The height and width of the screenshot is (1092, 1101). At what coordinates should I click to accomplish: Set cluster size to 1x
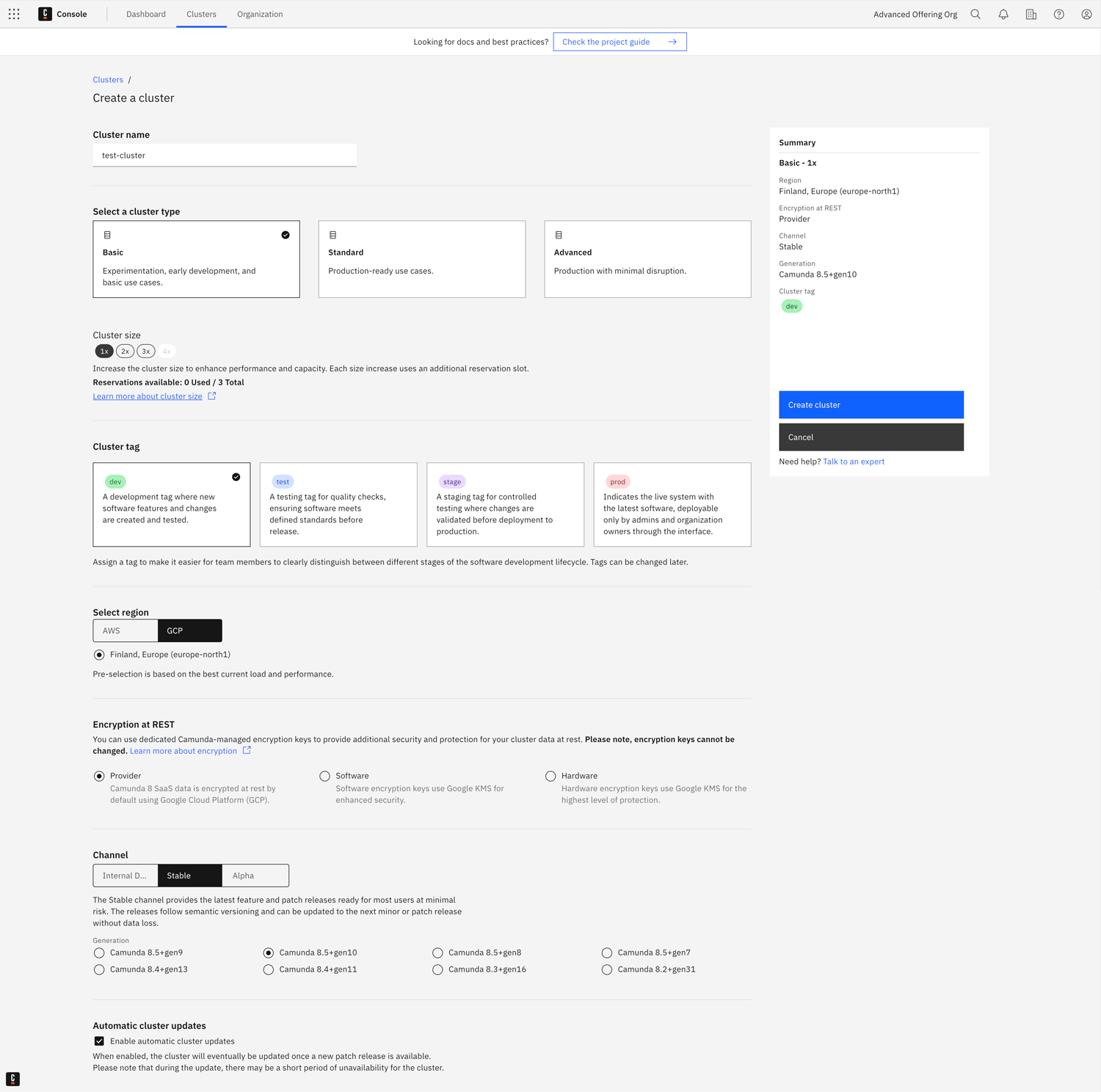pos(104,351)
